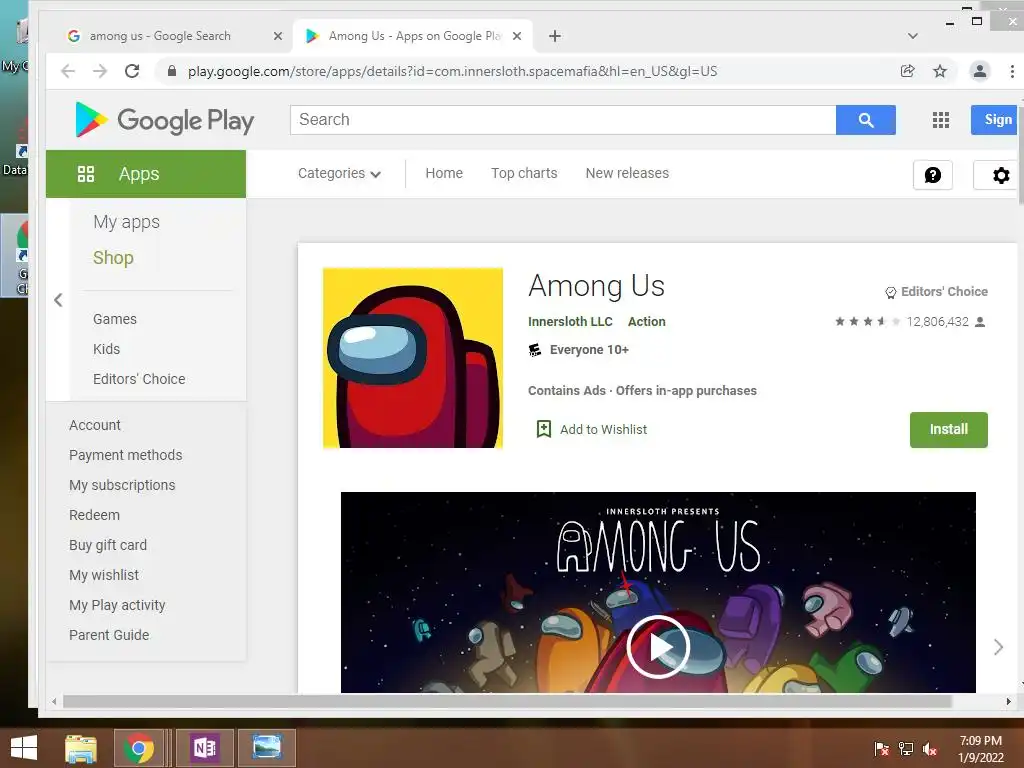Open the Google apps grid

click(x=940, y=120)
